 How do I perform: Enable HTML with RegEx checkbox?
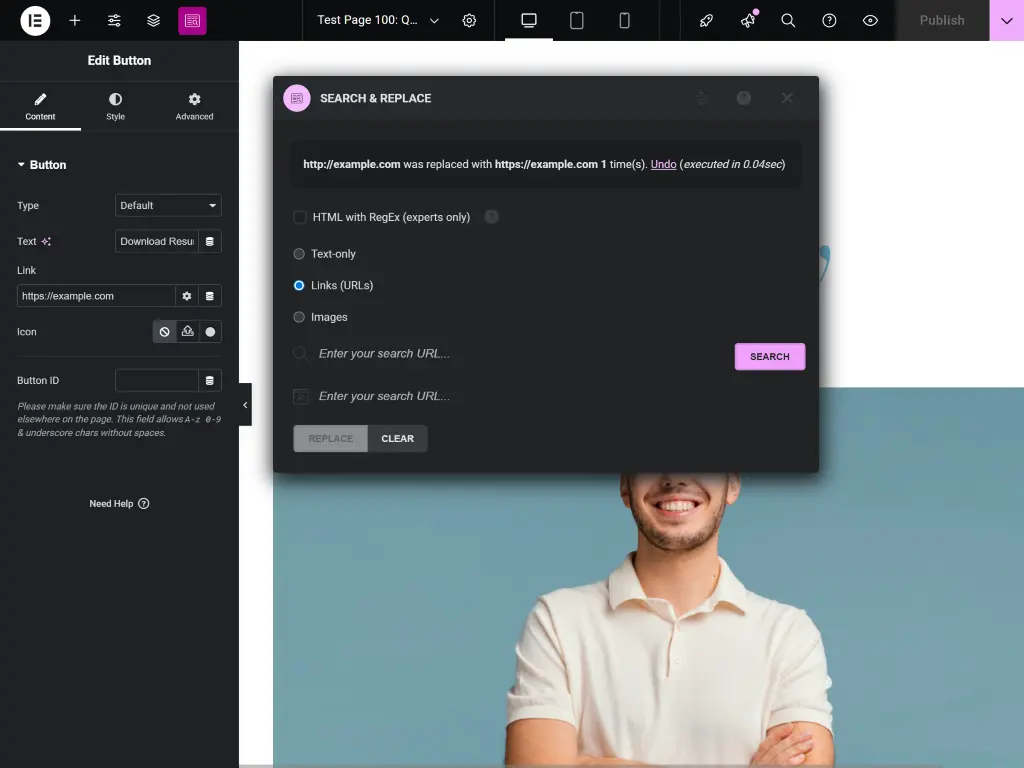(299, 216)
